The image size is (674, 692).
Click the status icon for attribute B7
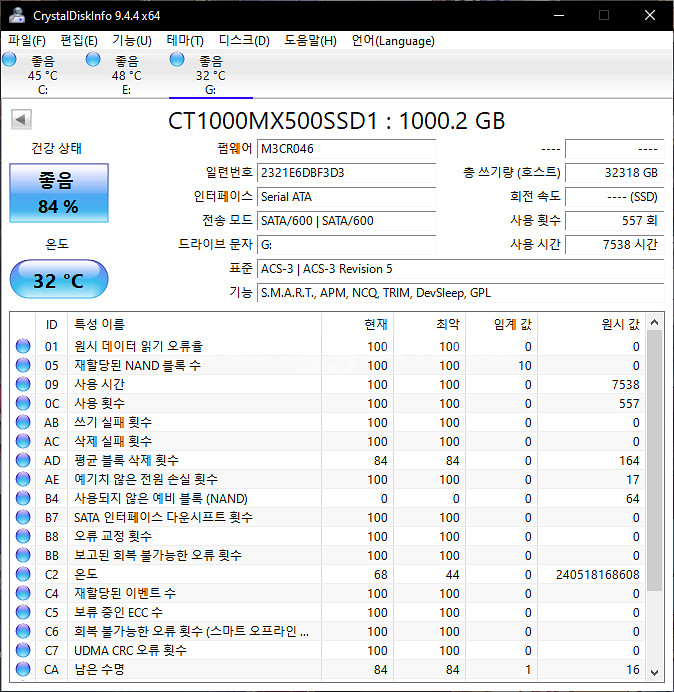point(23,517)
